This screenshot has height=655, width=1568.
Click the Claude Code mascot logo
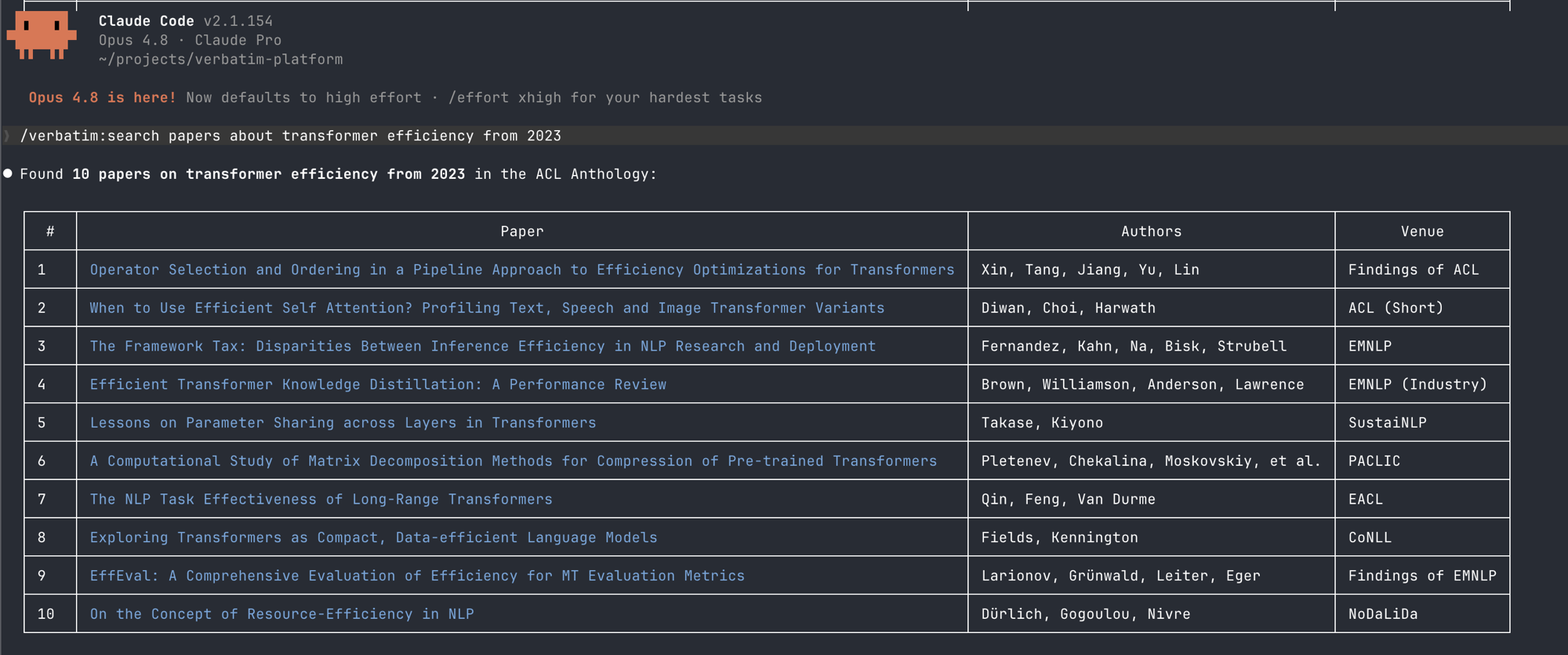coord(42,35)
